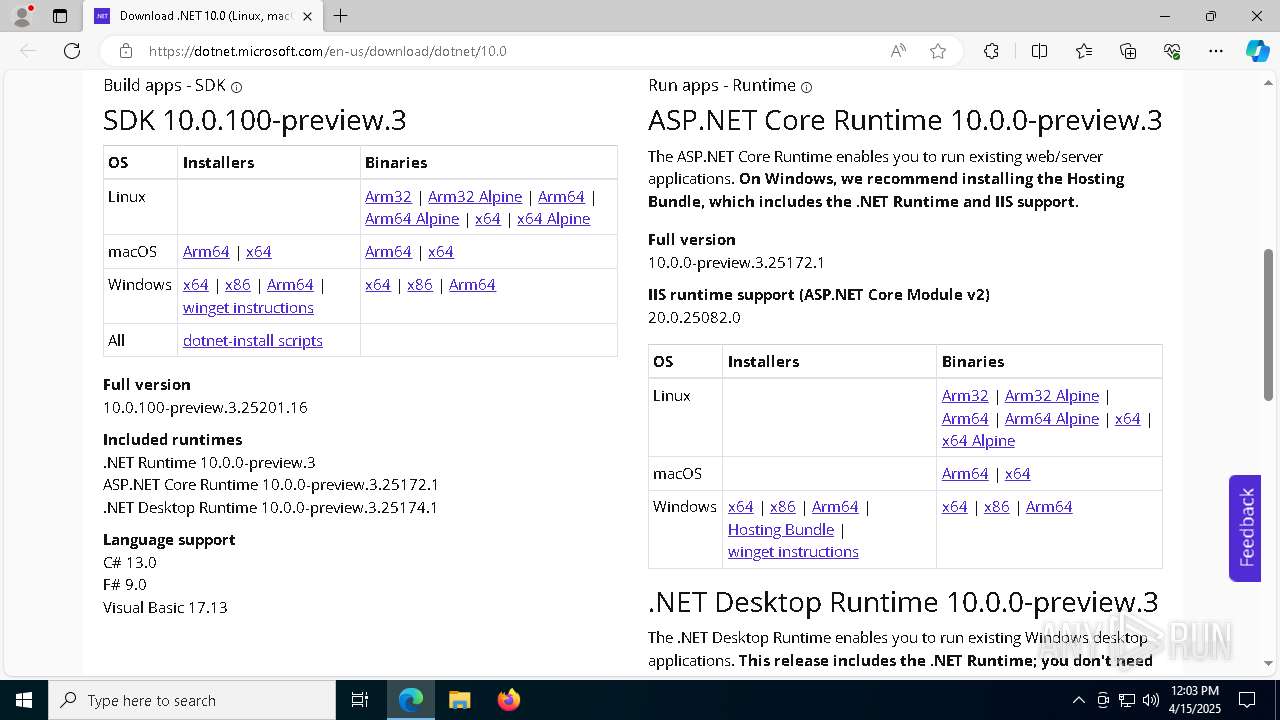Image resolution: width=1280 pixels, height=720 pixels.
Task: Open Settings and more menu
Action: pos(1216,51)
